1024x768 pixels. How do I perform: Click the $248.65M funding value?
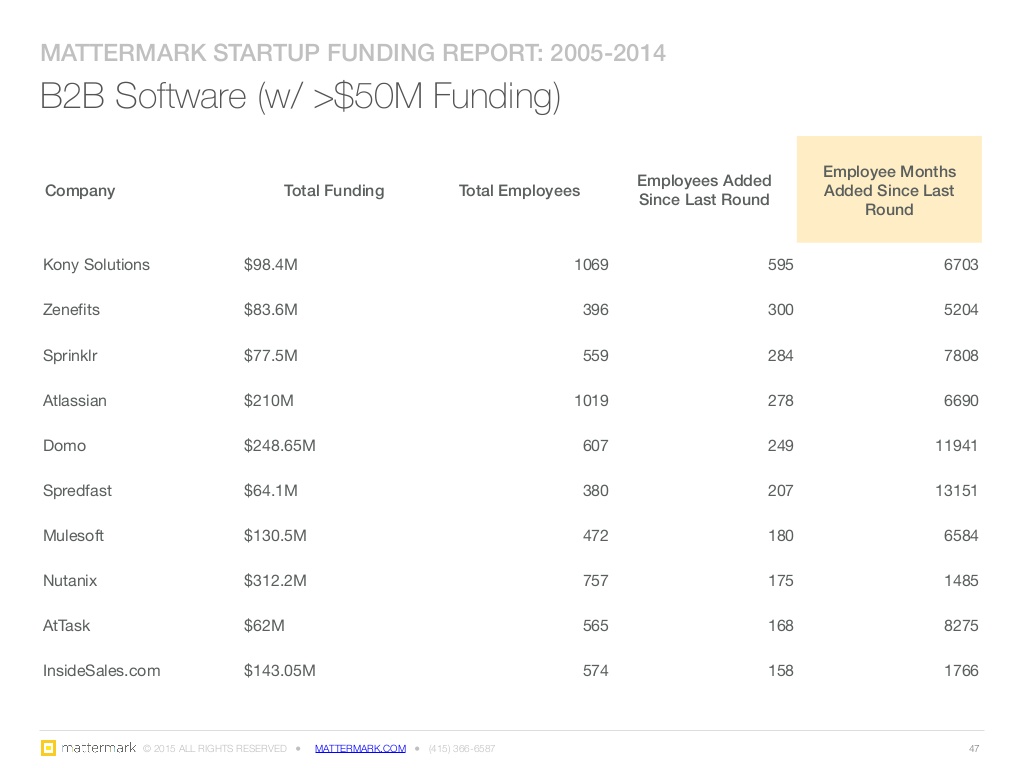tap(280, 445)
